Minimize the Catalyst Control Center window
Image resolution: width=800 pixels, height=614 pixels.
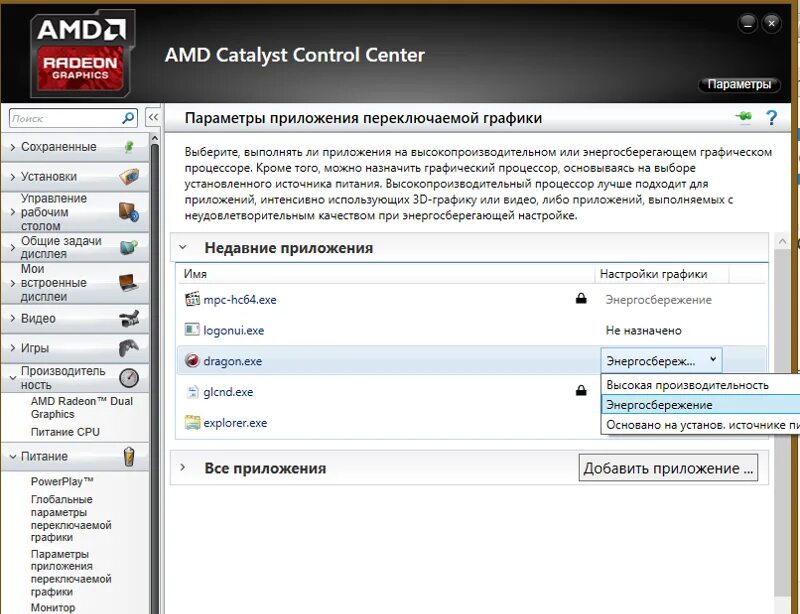(747, 23)
